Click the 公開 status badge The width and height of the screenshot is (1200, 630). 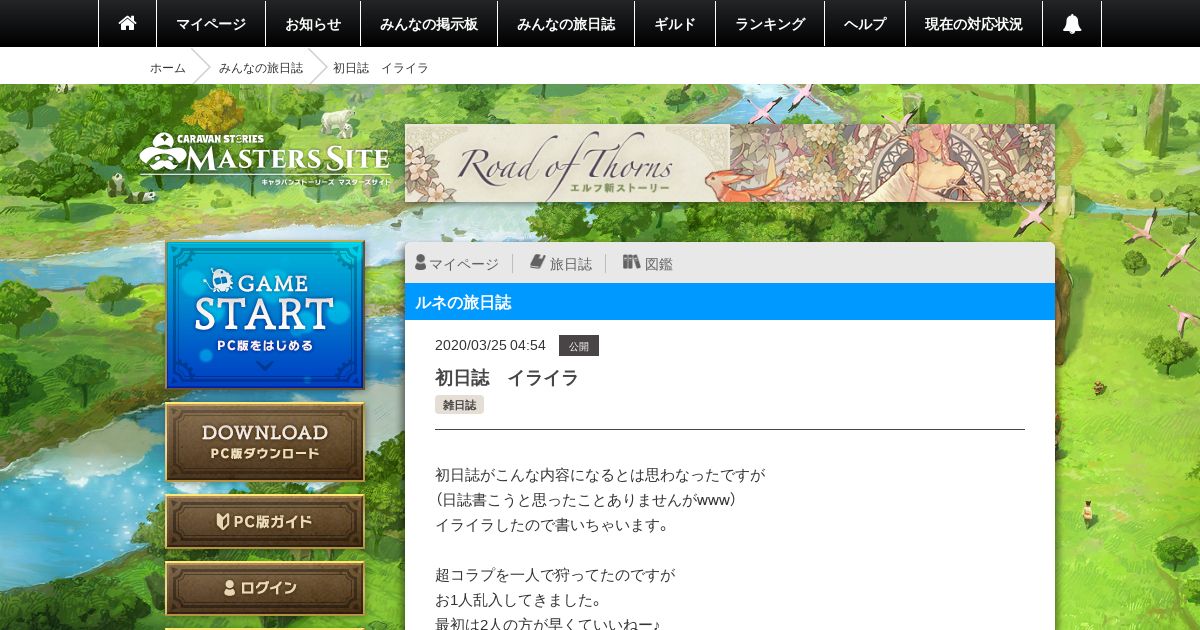[579, 346]
